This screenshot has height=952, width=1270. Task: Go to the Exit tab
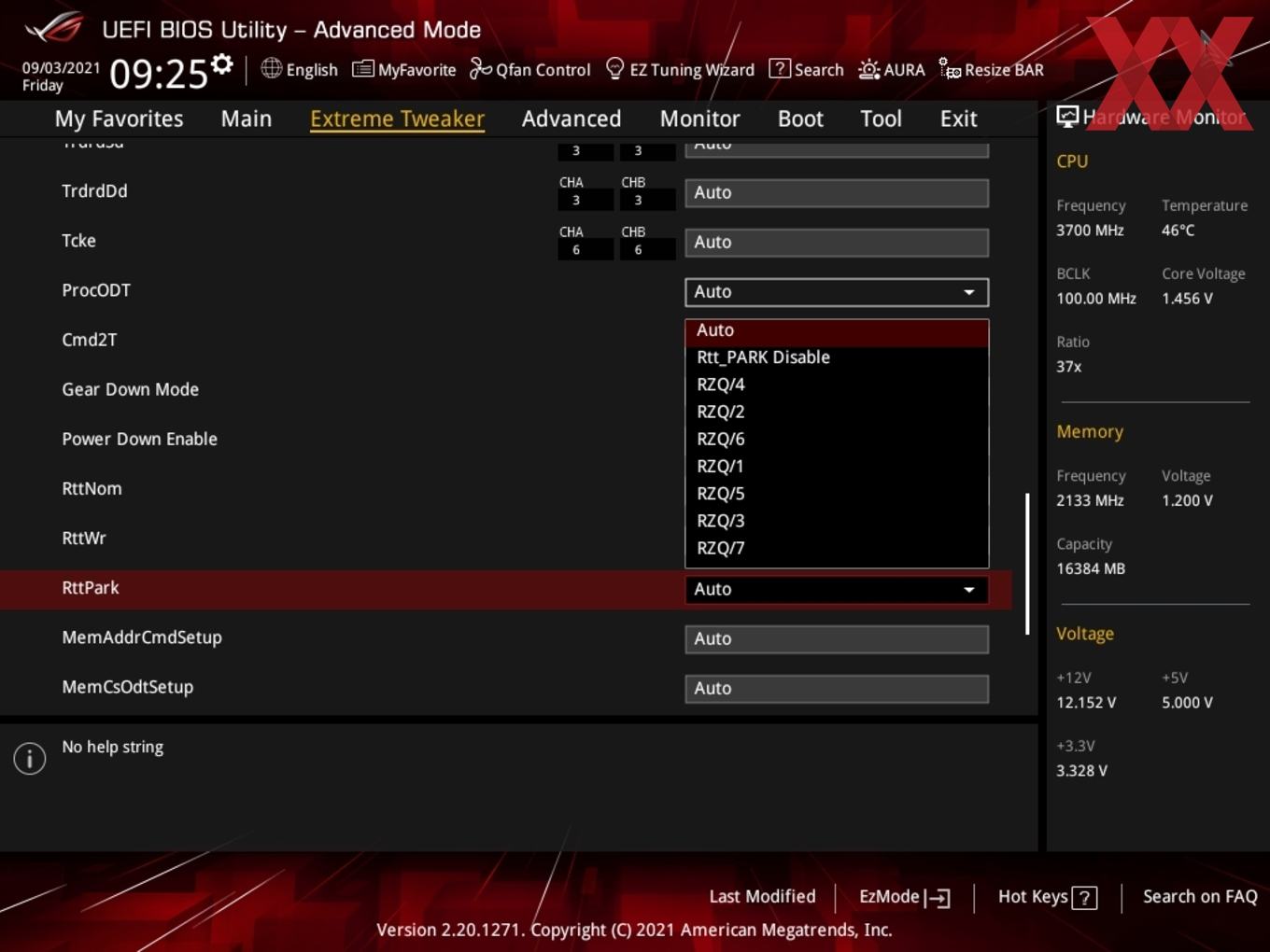[x=958, y=119]
